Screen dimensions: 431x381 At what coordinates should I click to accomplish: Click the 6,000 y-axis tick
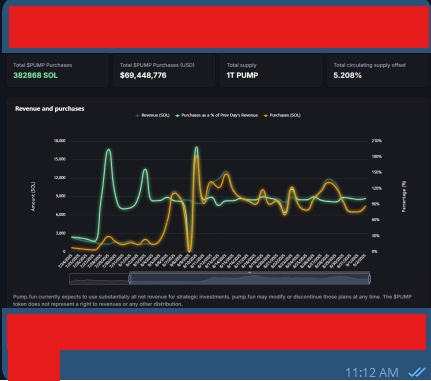coord(60,215)
